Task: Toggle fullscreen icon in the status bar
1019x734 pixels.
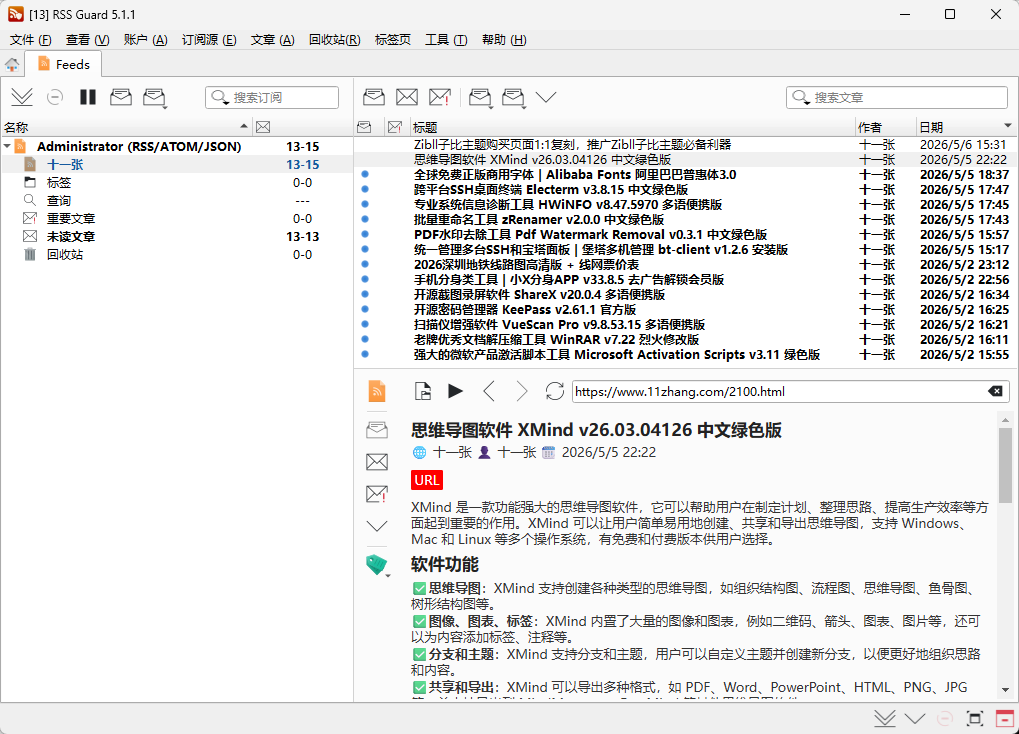Action: tap(975, 718)
